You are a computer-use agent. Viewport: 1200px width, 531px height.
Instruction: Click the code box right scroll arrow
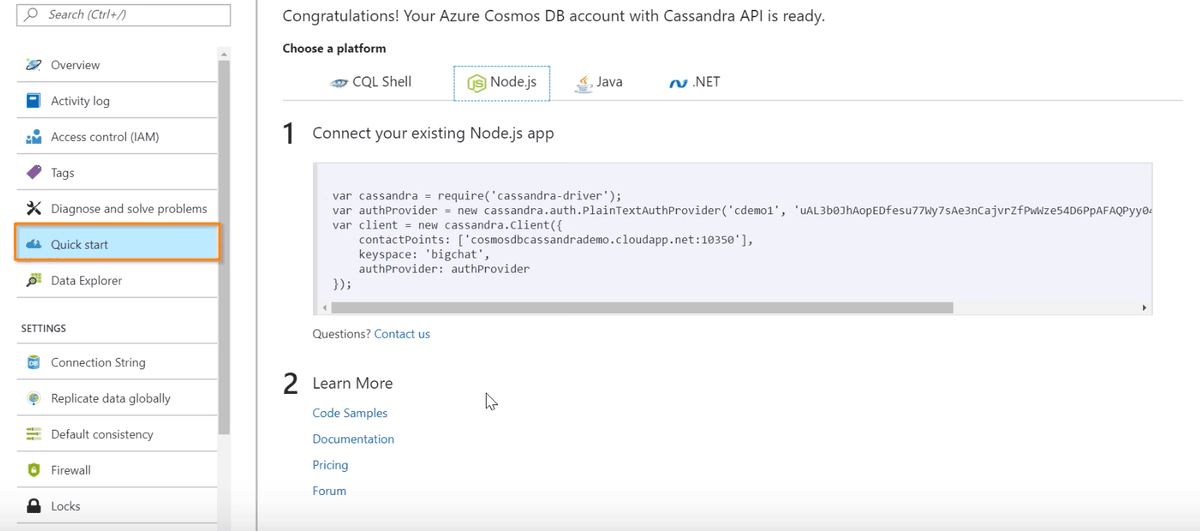tap(1144, 308)
